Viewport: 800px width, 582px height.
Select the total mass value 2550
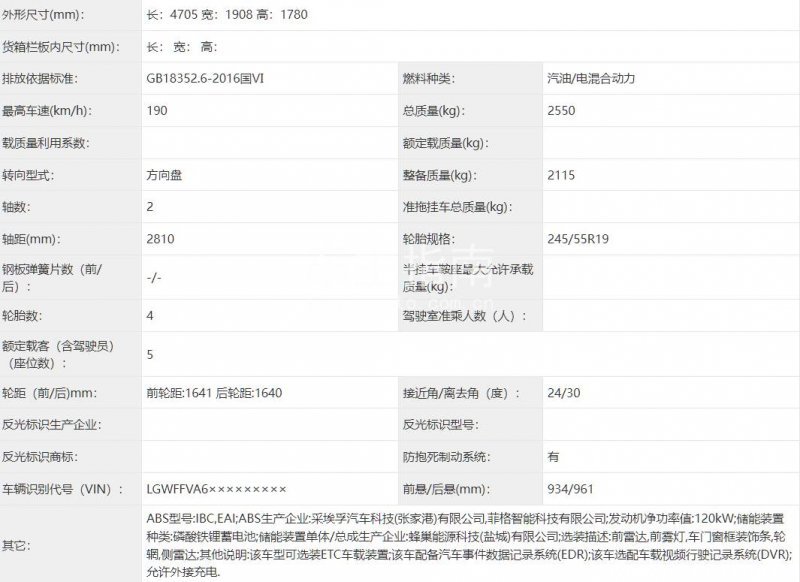coord(563,111)
